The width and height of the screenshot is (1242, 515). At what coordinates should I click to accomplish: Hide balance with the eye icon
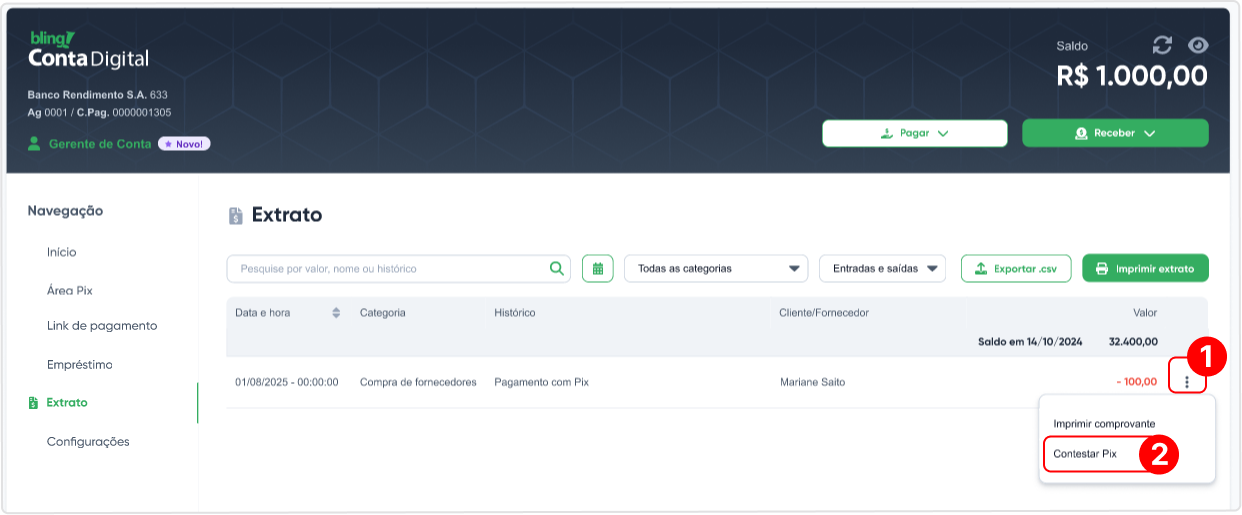tap(1198, 45)
